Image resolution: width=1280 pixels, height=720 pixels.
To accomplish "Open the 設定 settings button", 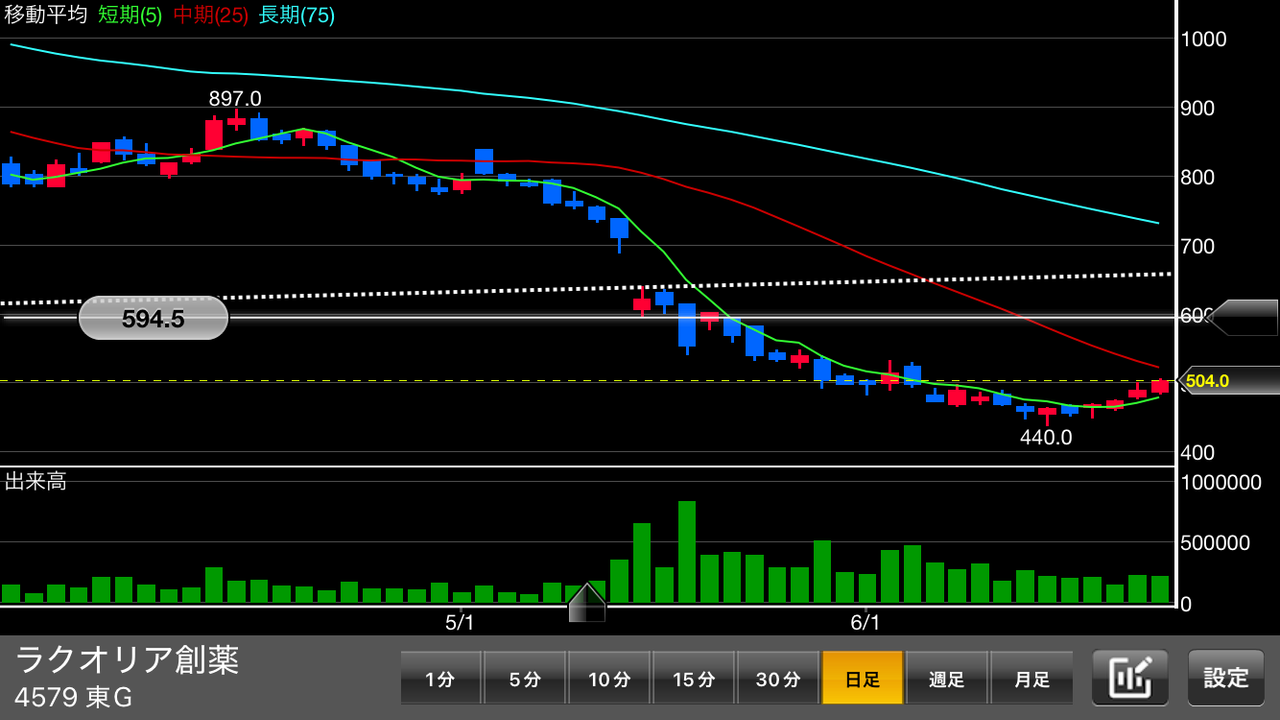I will [1226, 678].
